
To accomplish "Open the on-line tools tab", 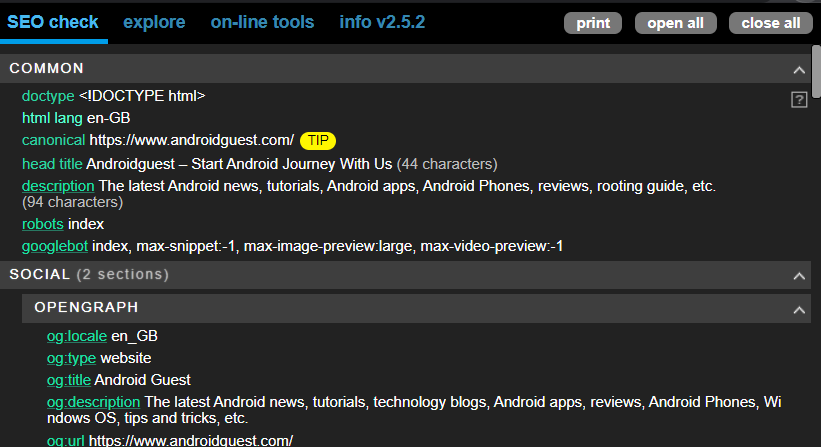I will (x=262, y=22).
